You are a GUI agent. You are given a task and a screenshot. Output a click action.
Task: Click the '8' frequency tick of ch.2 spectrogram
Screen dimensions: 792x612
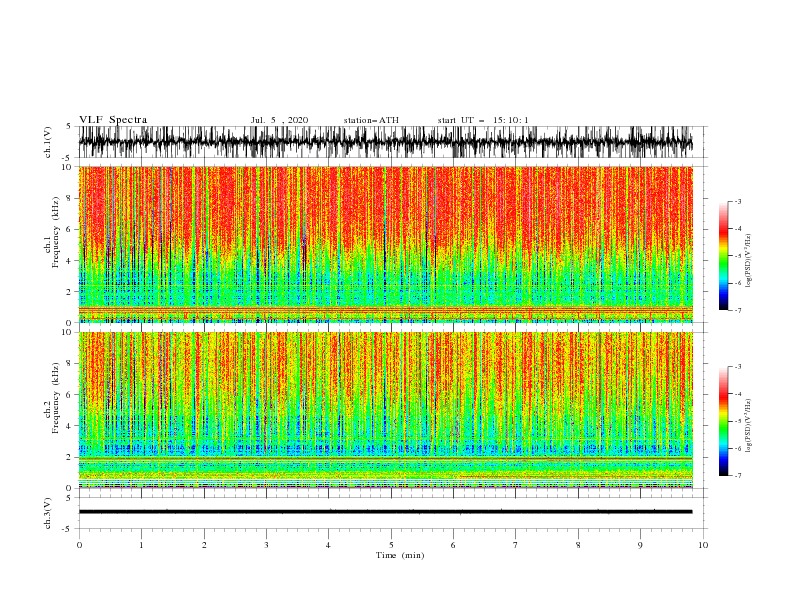pos(70,364)
